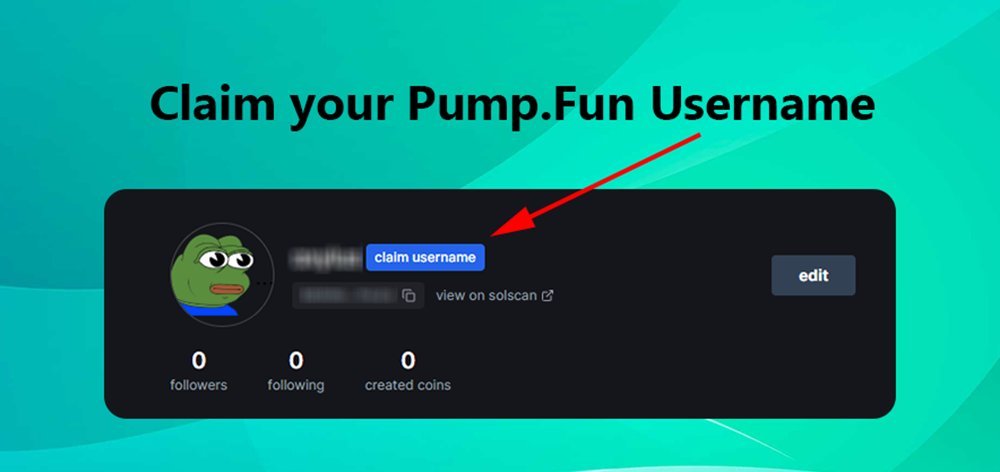1000x472 pixels.
Task: Open the edit profile button
Action: point(813,276)
